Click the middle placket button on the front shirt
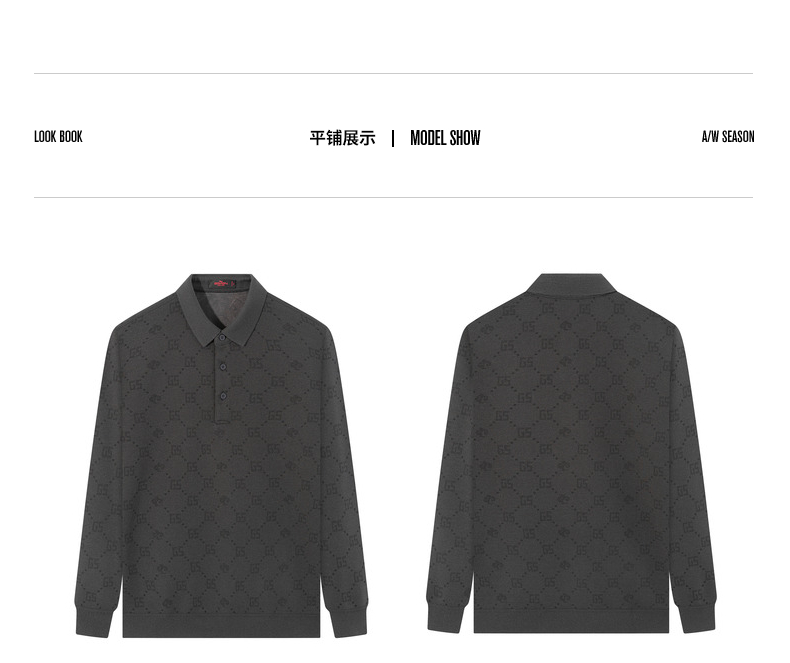 coord(223,366)
